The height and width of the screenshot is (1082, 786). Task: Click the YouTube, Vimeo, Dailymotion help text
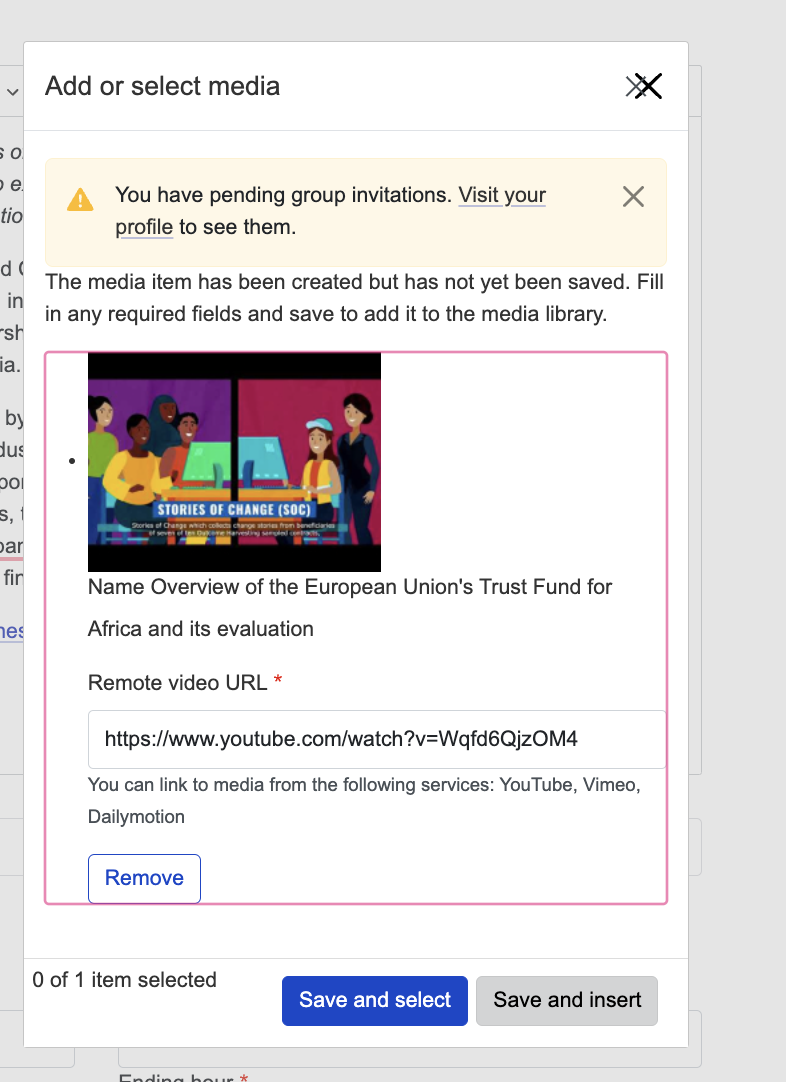click(364, 800)
